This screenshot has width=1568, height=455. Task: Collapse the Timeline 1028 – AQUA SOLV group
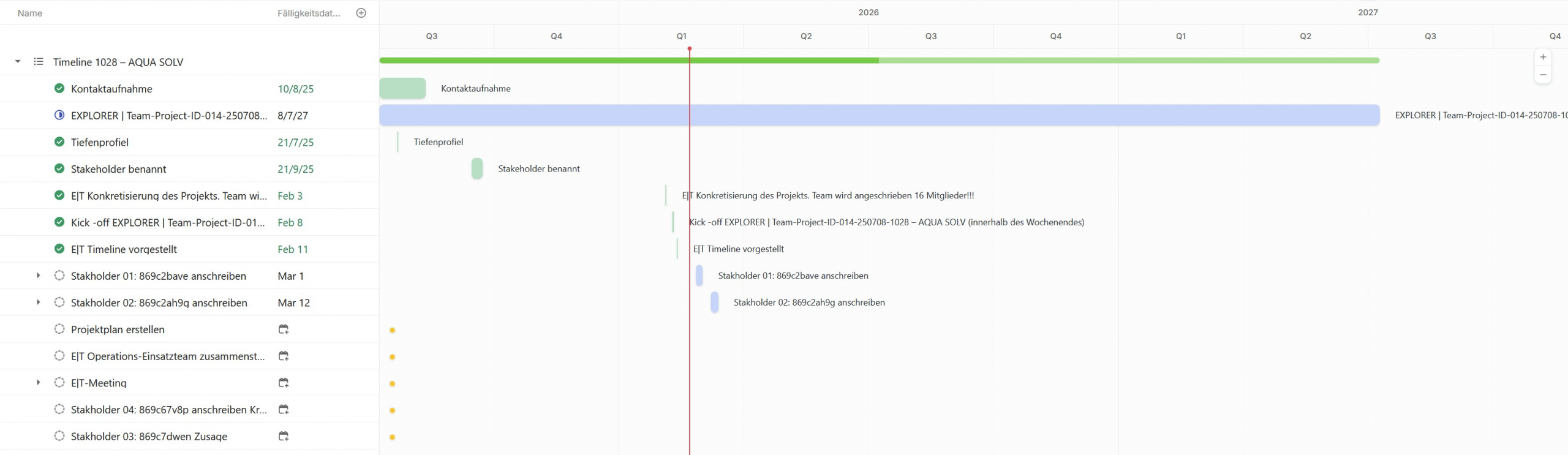point(18,62)
